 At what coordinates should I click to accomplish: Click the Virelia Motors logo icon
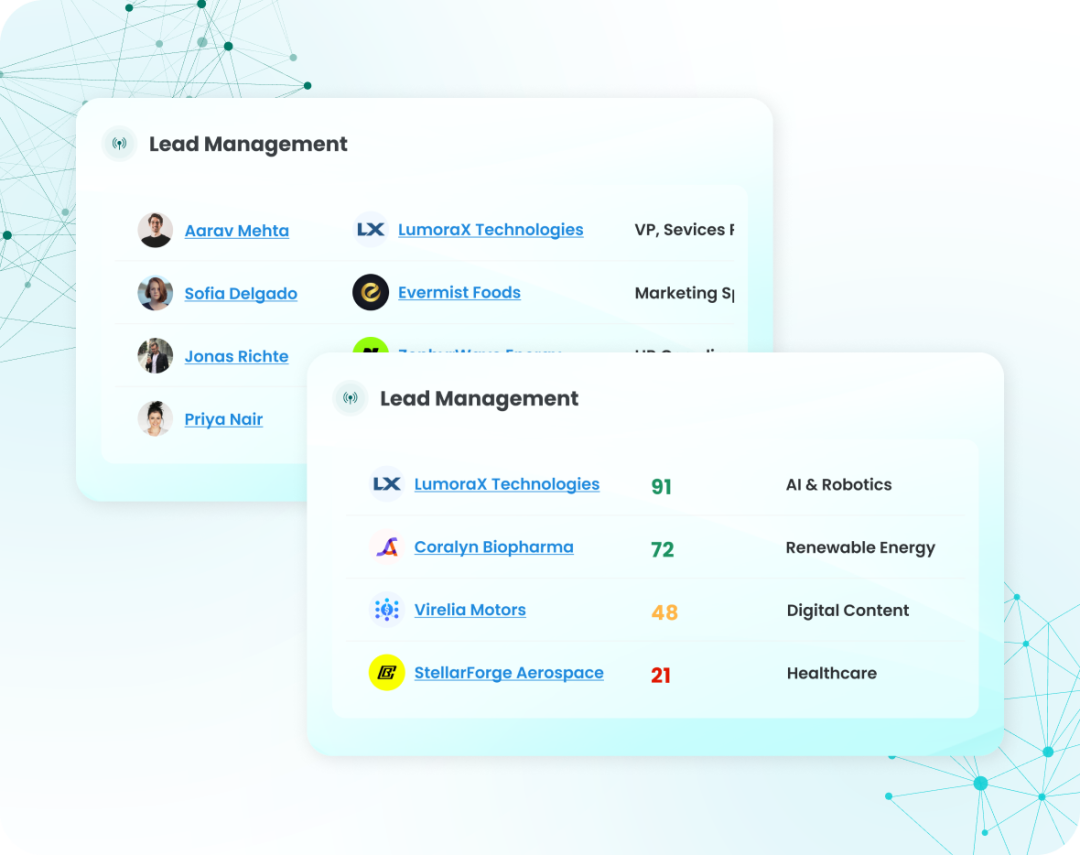(386, 610)
